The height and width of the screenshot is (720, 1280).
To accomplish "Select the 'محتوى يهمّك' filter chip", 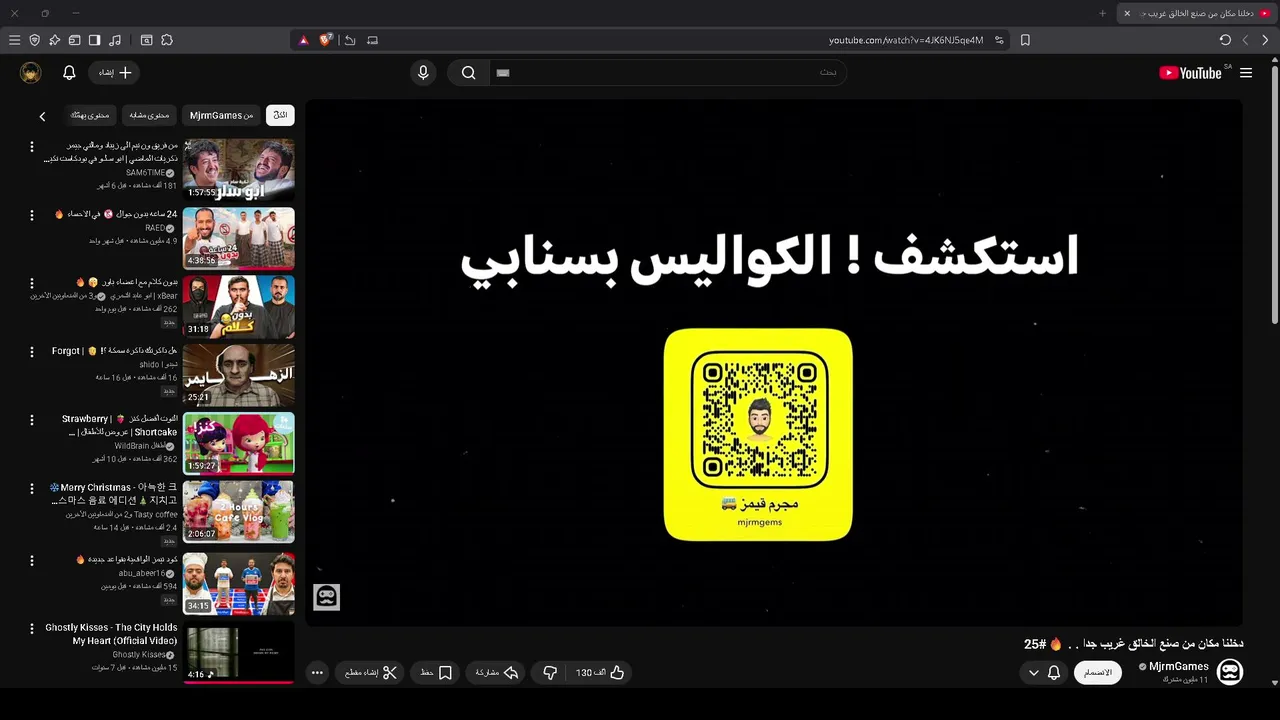I will coord(90,115).
